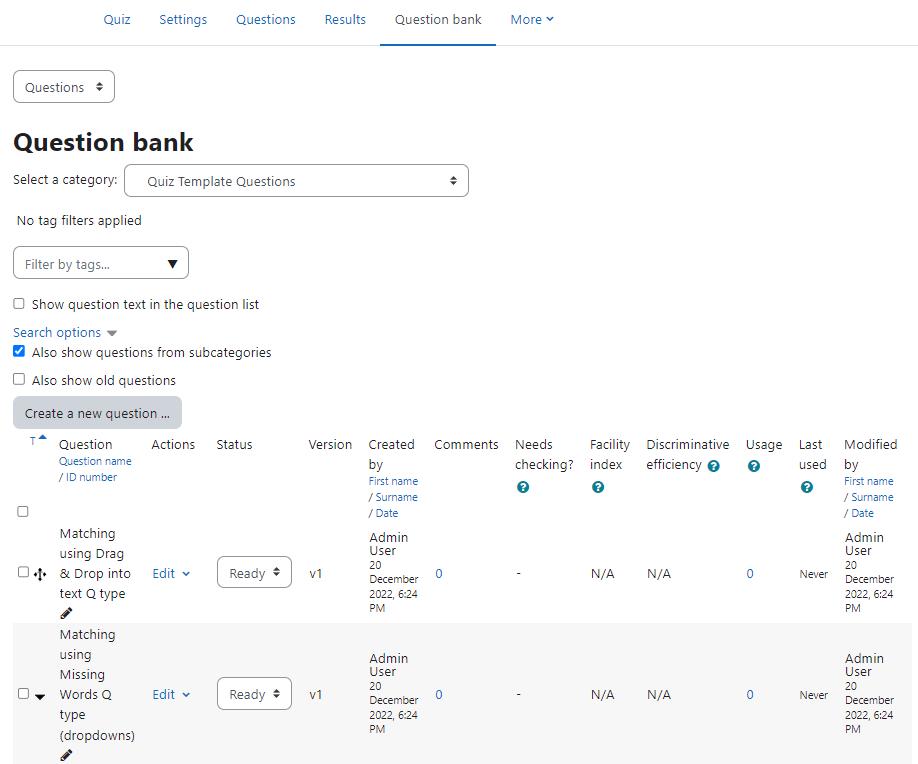Image resolution: width=918 pixels, height=764 pixels.
Task: Click 'No tag filters applied' text
Action: (79, 221)
